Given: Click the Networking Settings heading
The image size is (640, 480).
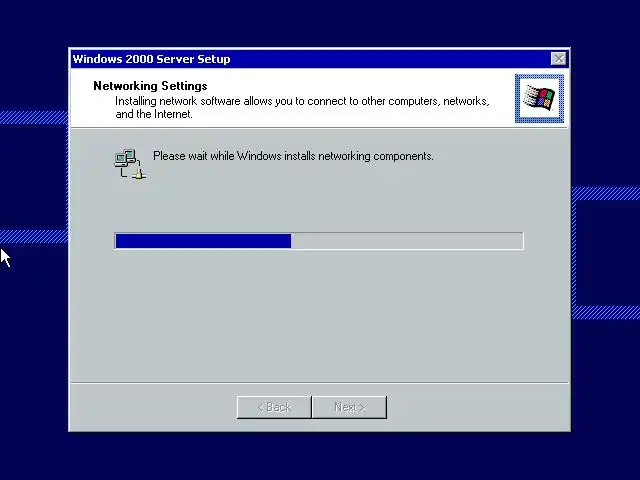Looking at the screenshot, I should [150, 86].
